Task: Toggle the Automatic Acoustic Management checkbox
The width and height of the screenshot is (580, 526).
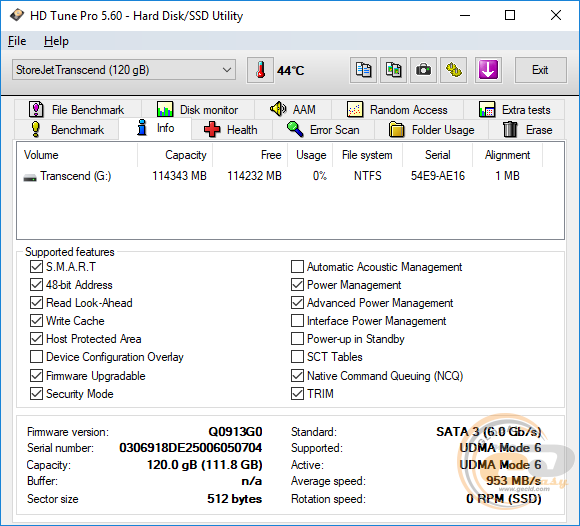Action: pos(297,267)
